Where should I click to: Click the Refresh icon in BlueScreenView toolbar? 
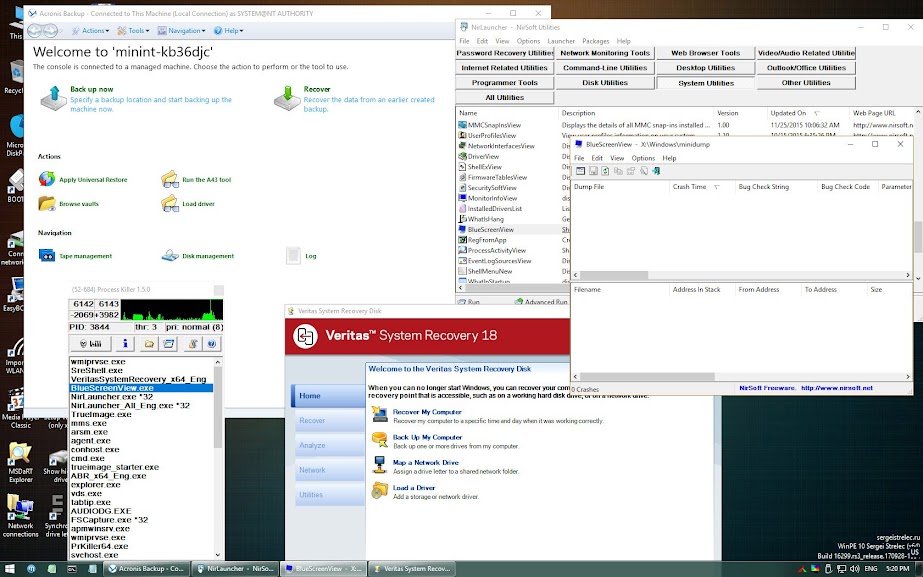pyautogui.click(x=605, y=171)
